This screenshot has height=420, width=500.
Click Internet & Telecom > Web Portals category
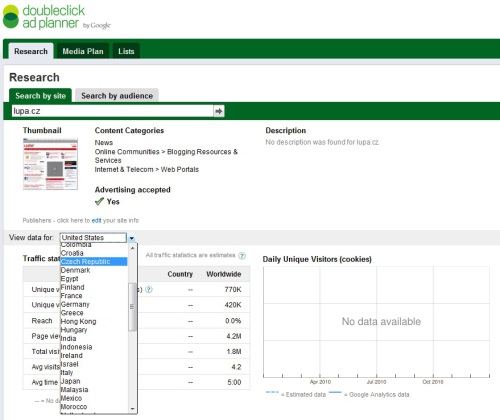coord(147,169)
